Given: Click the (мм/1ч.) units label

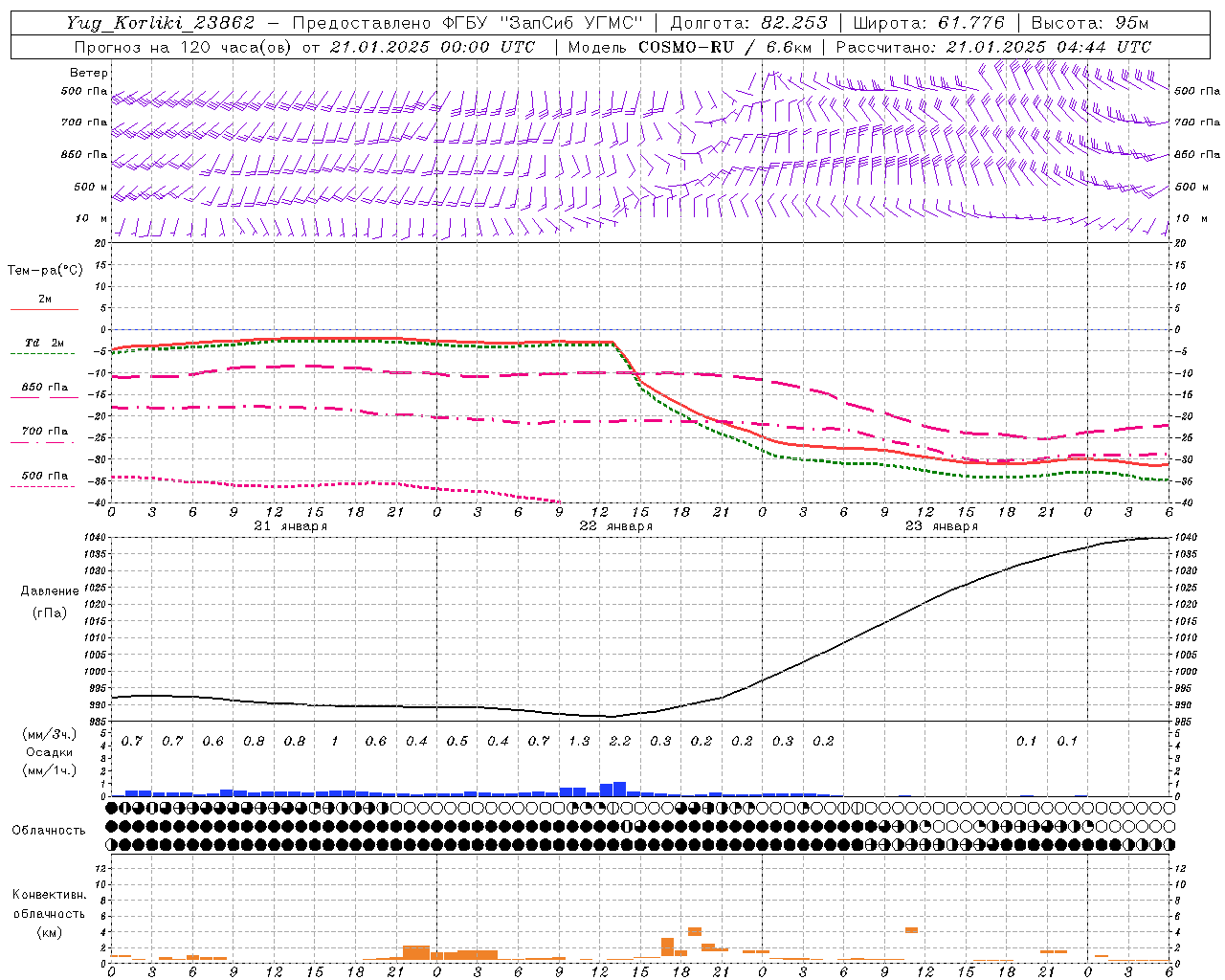Looking at the screenshot, I should (49, 770).
